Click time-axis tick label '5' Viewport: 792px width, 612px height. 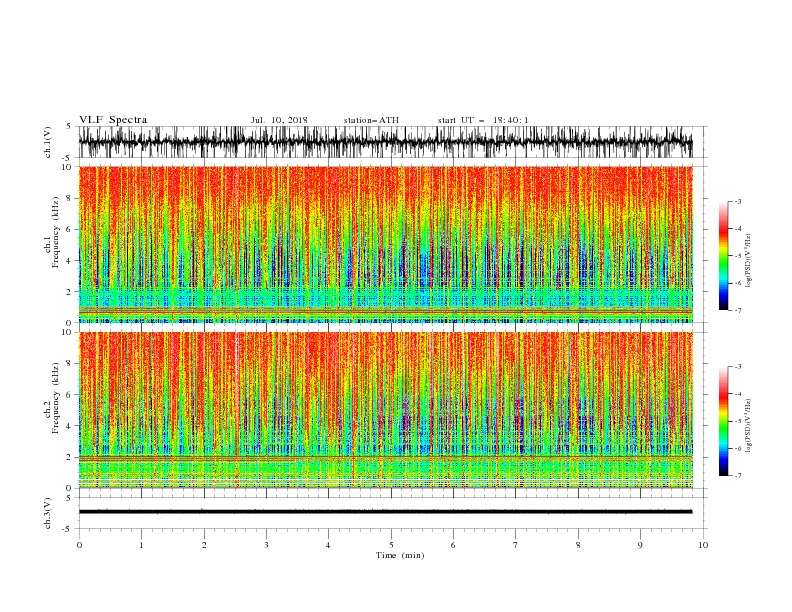[391, 545]
